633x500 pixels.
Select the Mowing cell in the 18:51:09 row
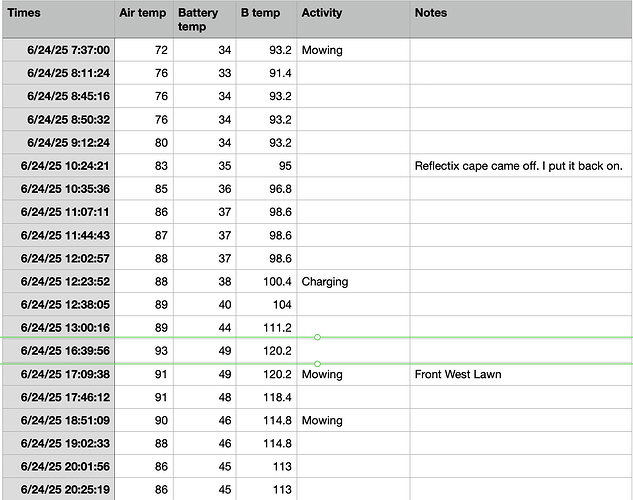coord(353,420)
